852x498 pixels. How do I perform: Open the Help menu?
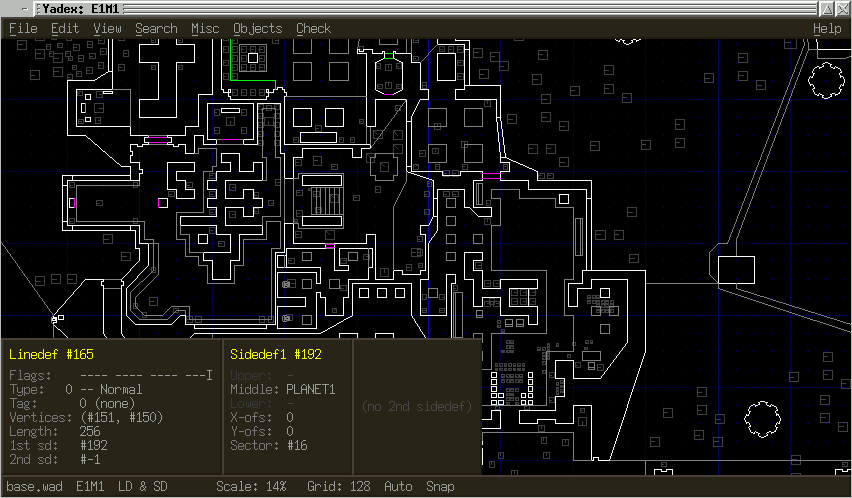pos(827,29)
